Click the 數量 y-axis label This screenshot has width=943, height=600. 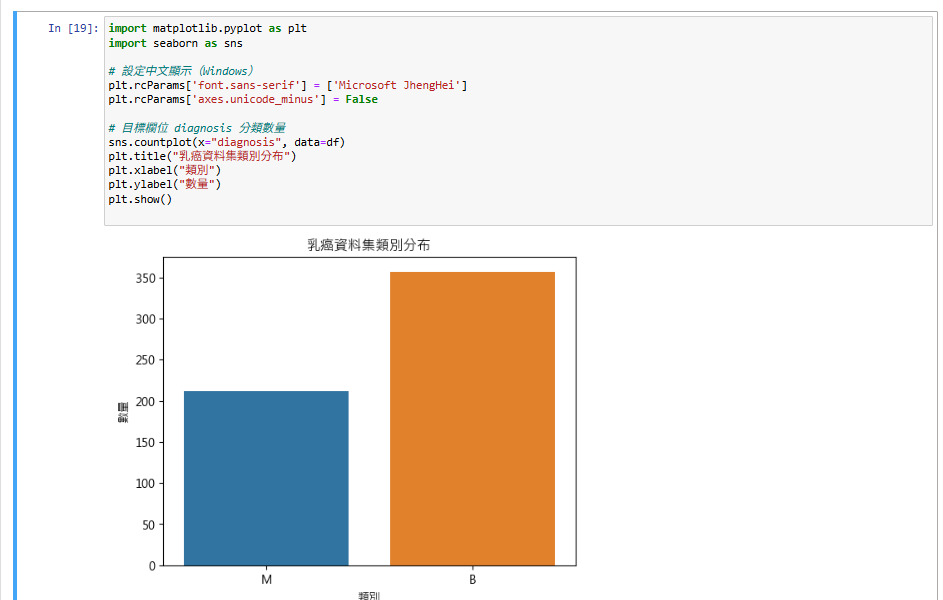(x=123, y=412)
